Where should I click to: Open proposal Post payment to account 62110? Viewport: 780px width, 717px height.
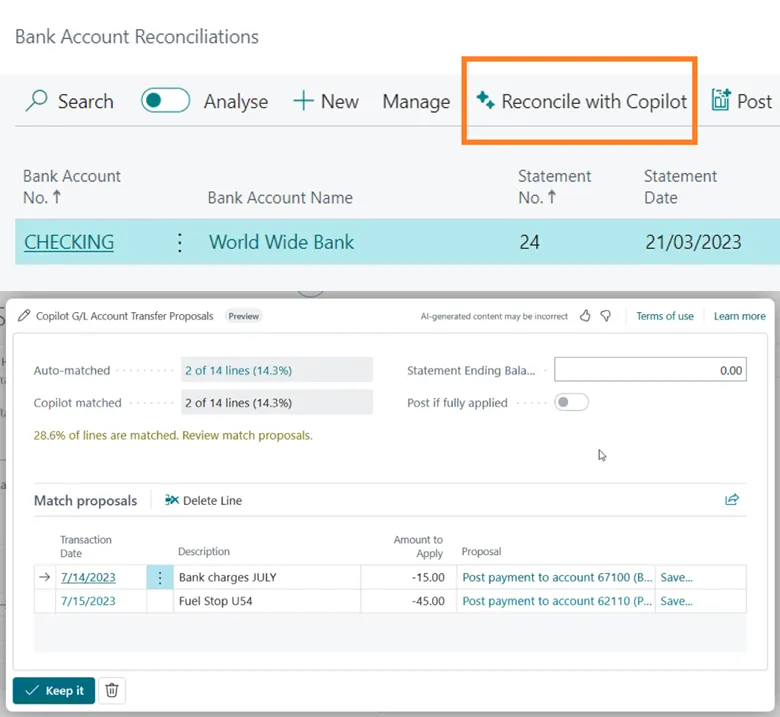tap(557, 601)
